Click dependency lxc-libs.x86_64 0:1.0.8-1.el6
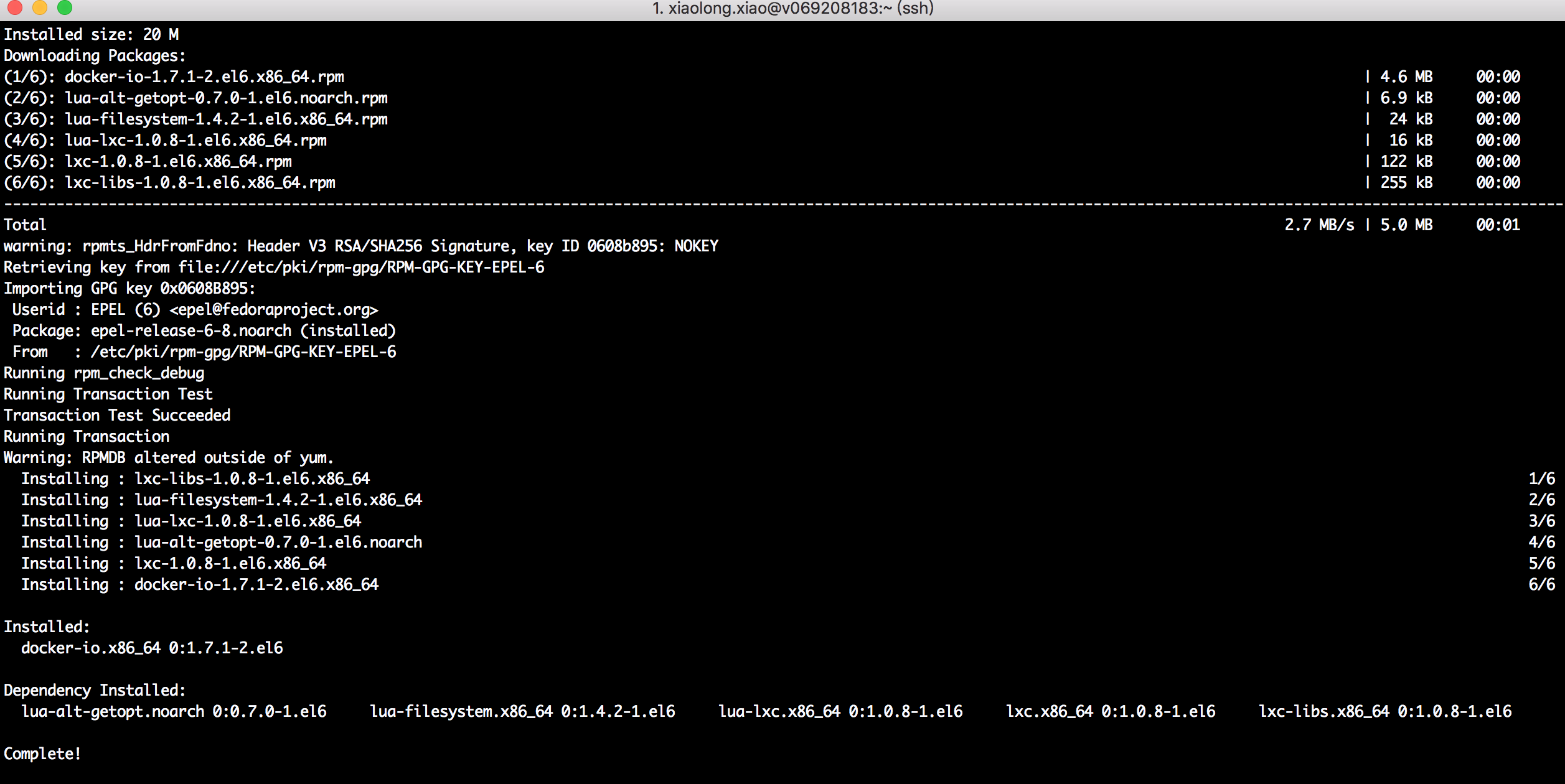The height and width of the screenshot is (784, 1565). tap(1385, 712)
